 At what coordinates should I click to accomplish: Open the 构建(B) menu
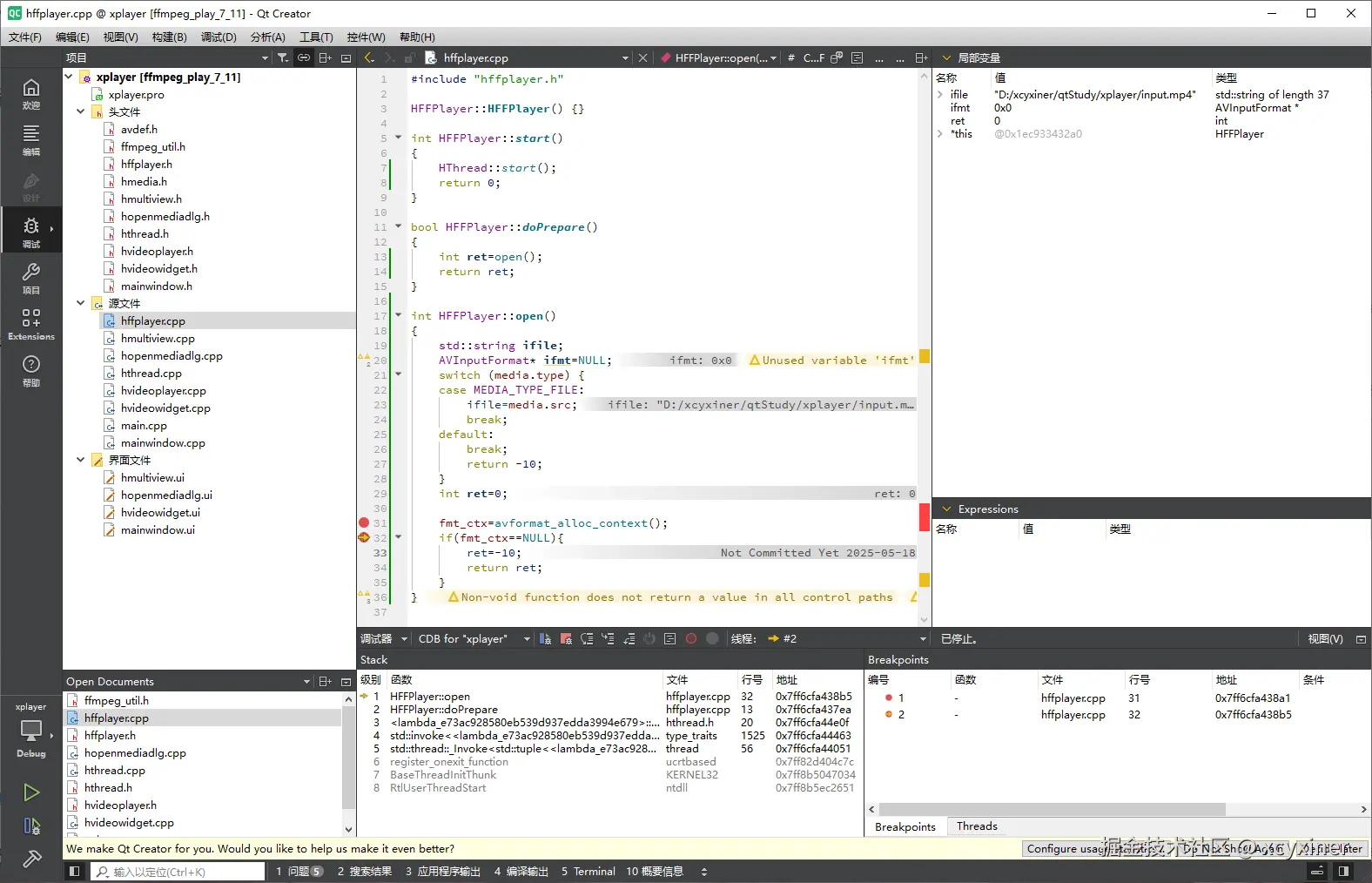click(169, 37)
